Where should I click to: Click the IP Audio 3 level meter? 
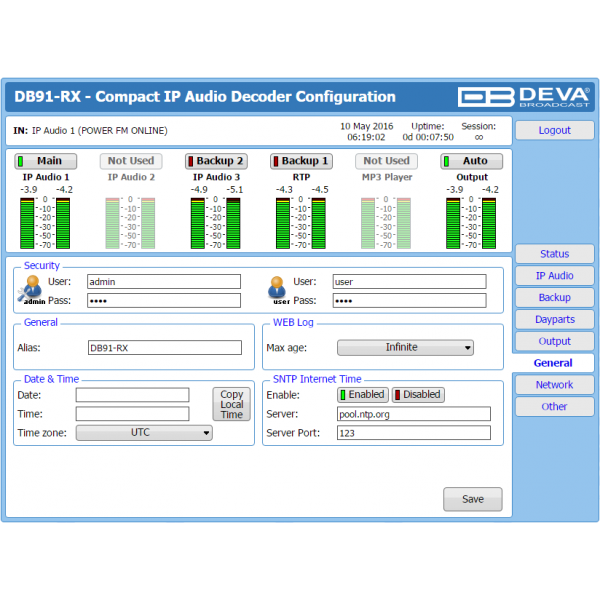coord(215,223)
